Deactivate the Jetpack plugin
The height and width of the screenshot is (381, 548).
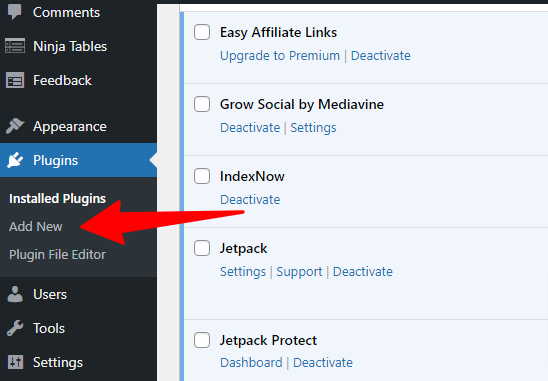pyautogui.click(x=363, y=272)
